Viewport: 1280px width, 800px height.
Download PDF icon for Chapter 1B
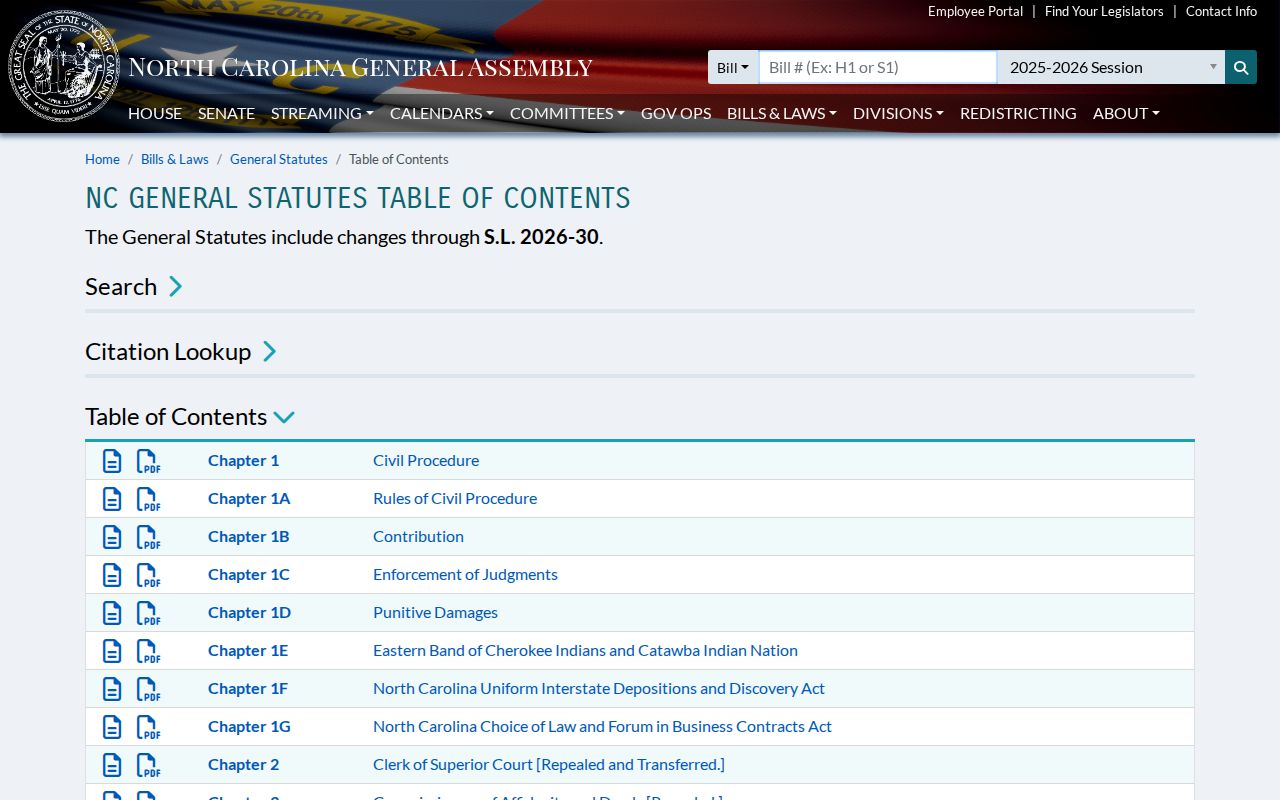pyautogui.click(x=148, y=537)
